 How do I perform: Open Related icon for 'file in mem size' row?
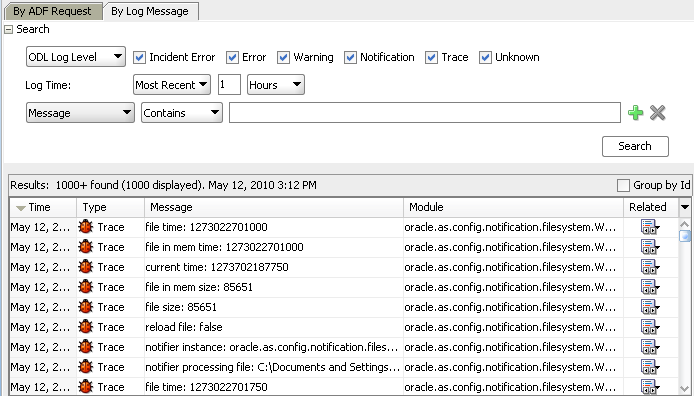point(650,287)
